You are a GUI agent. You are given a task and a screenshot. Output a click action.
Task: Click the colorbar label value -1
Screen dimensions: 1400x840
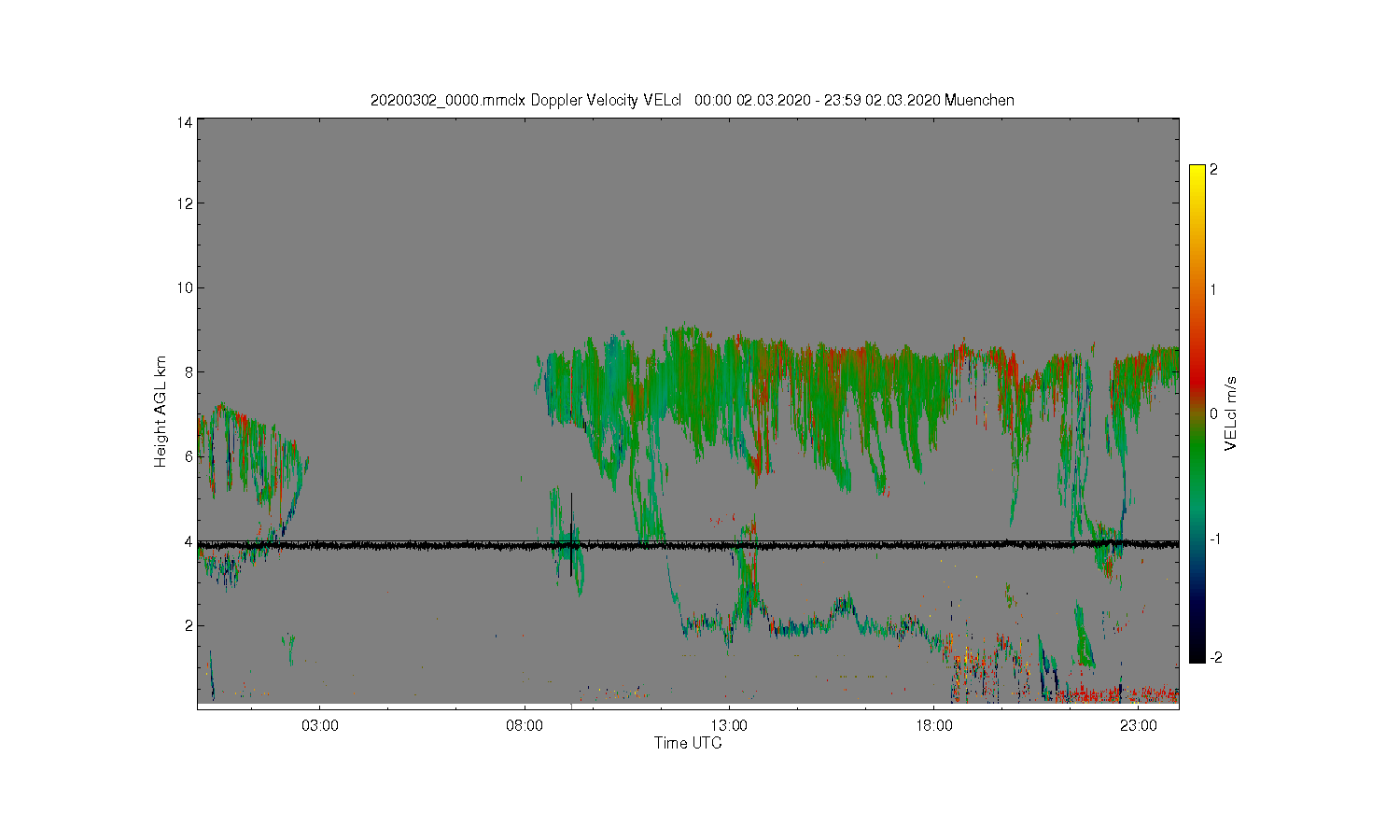click(x=1213, y=539)
